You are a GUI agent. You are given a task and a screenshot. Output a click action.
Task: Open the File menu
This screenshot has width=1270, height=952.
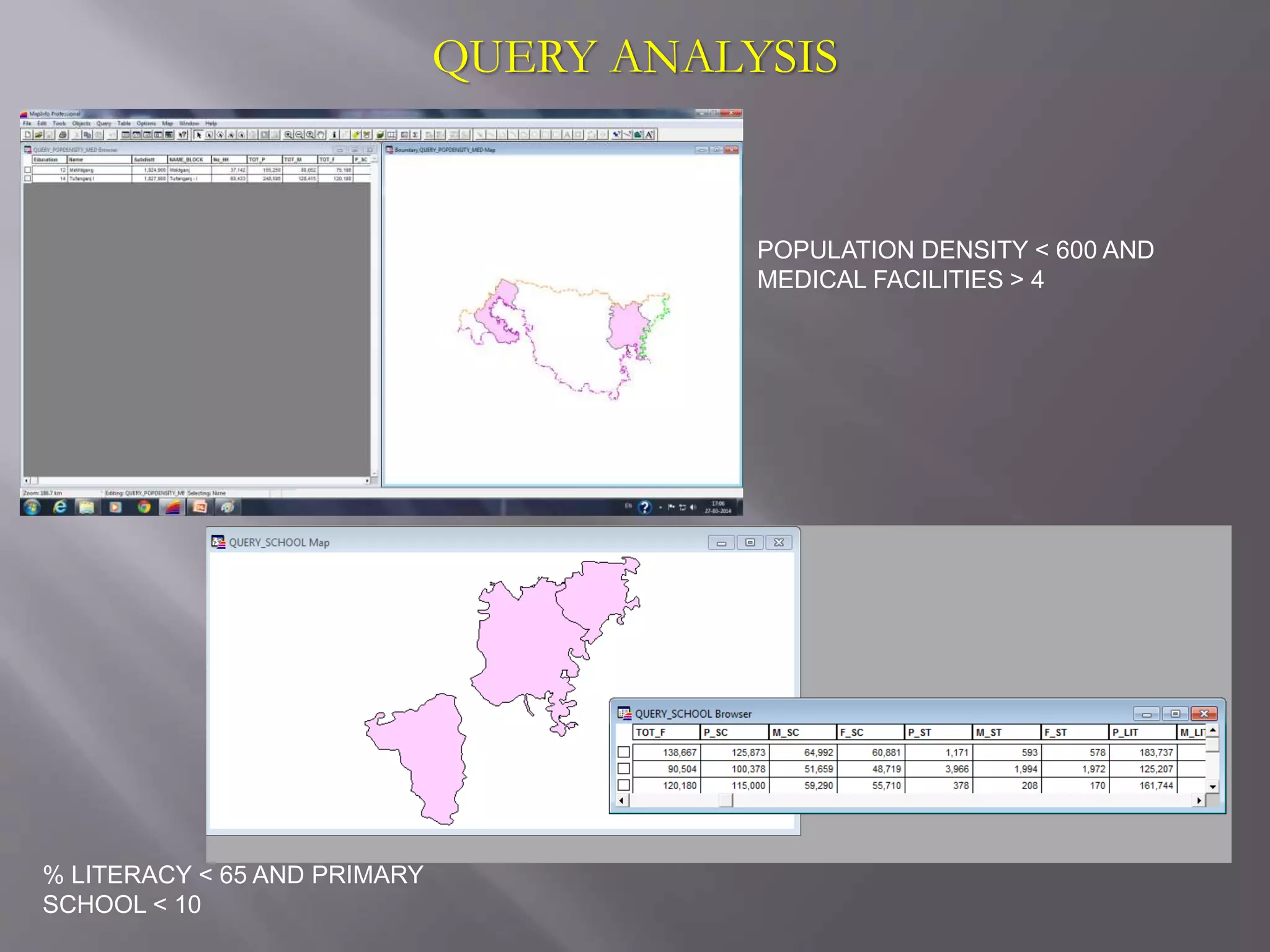tap(27, 123)
